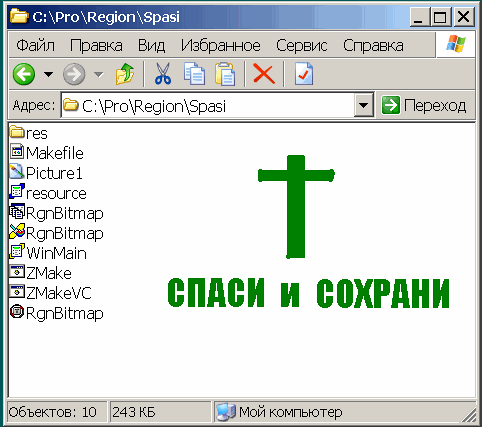
Task: Close the Explorer window
Action: pyautogui.click(x=463, y=17)
